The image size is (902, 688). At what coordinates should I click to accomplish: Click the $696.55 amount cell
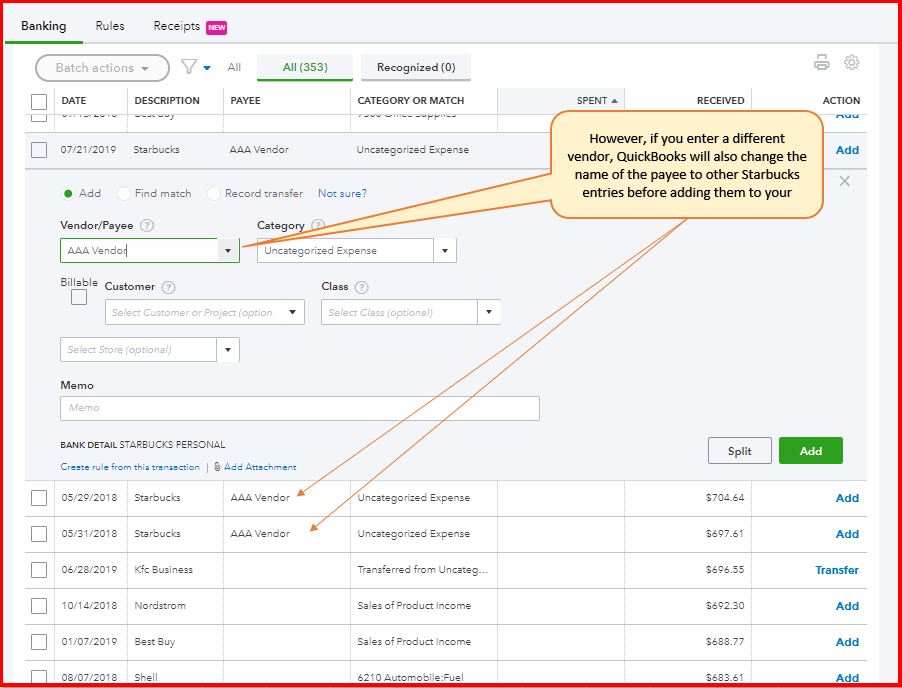coord(725,570)
